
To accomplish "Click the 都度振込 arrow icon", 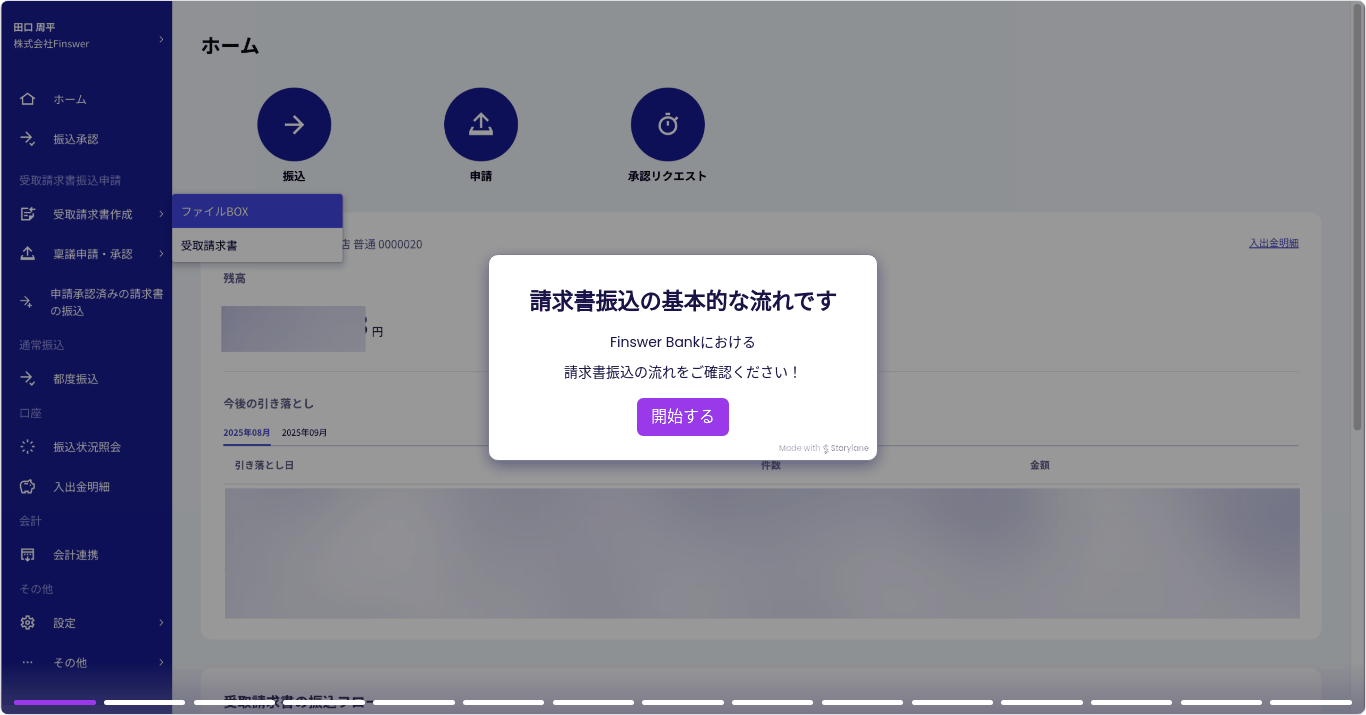I will point(28,379).
